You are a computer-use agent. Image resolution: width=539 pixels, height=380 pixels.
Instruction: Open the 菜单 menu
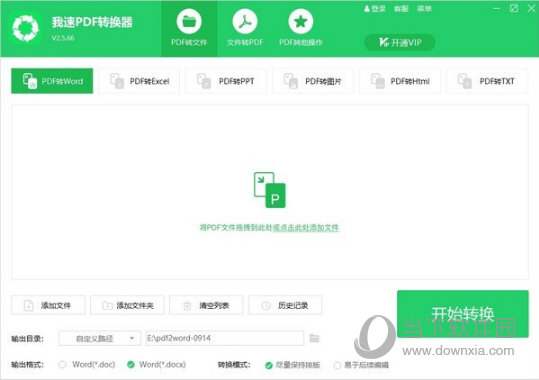click(x=424, y=9)
